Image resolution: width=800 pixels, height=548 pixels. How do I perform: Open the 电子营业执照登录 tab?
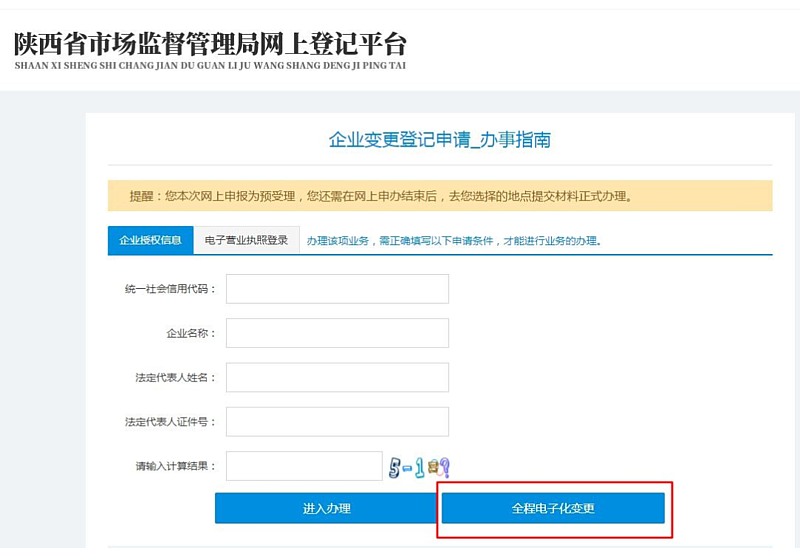246,240
